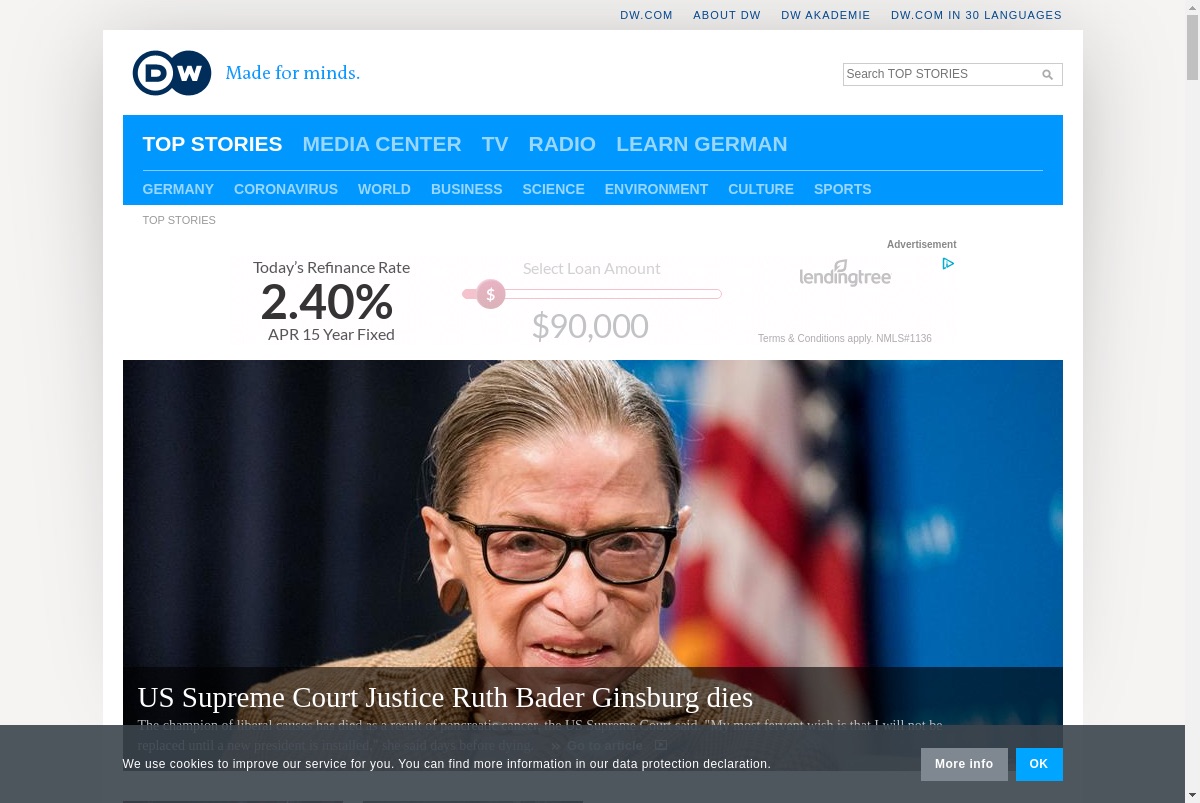Viewport: 1200px width, 803px height.
Task: Select the TV navigation item
Action: [495, 144]
